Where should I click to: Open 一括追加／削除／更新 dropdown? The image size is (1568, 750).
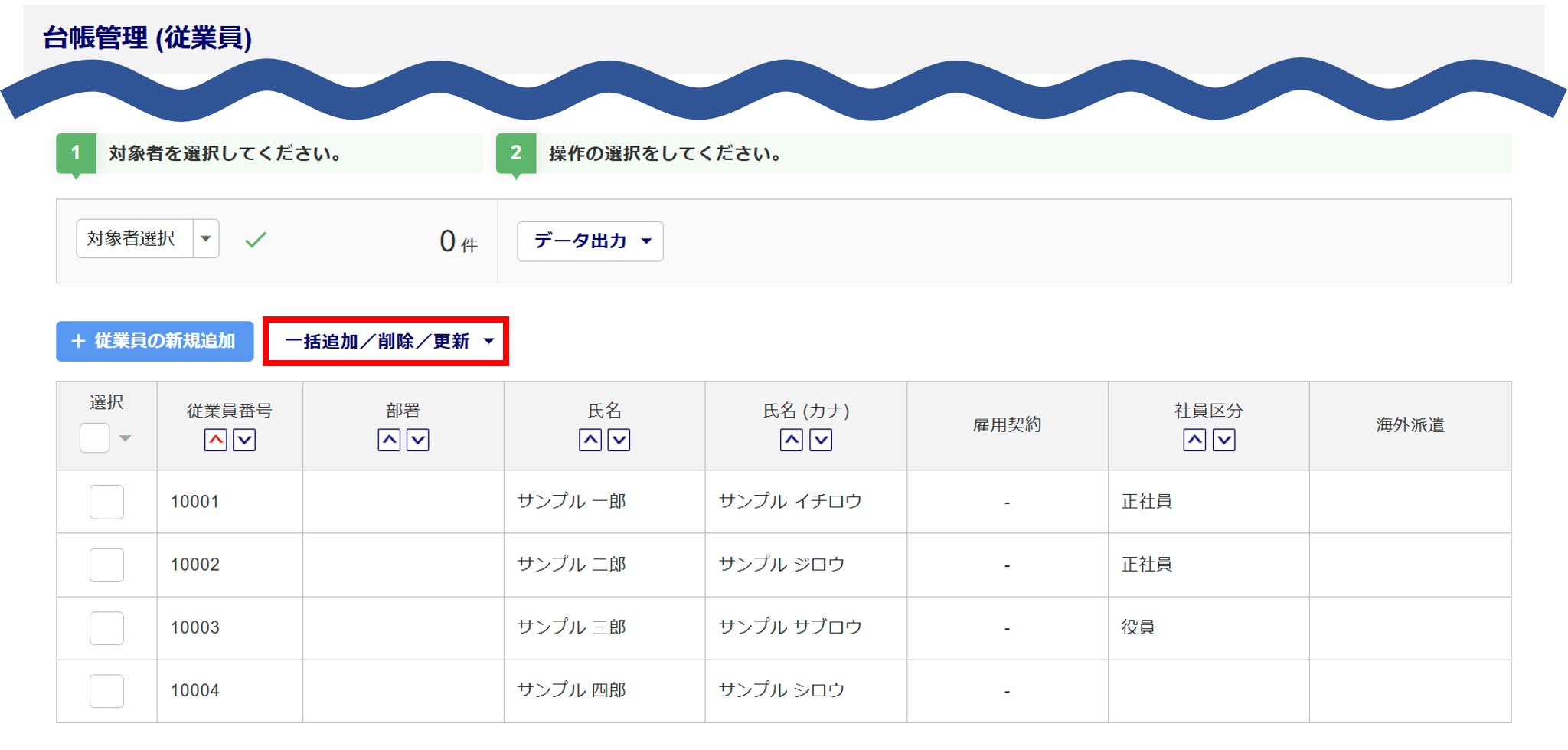click(x=387, y=342)
